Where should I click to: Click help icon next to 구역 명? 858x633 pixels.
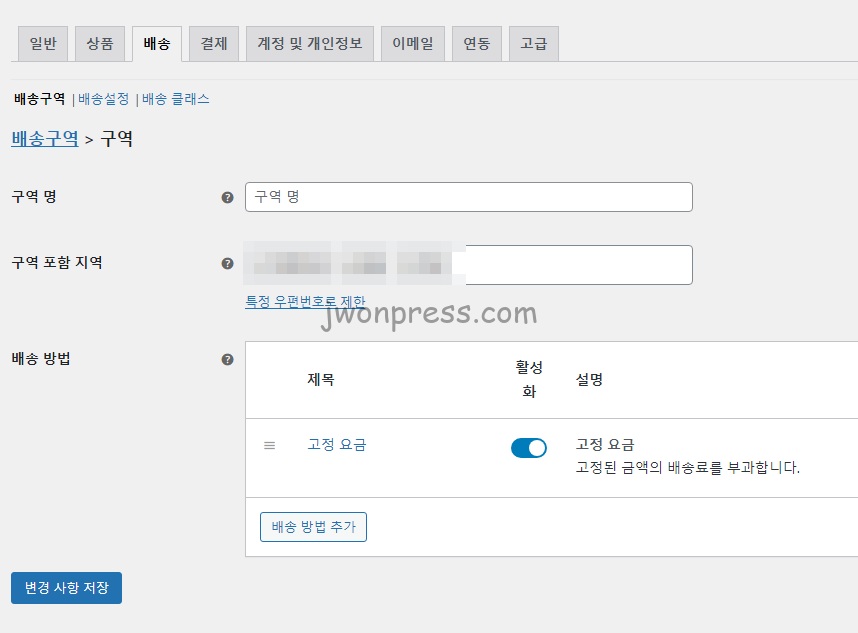click(x=227, y=197)
